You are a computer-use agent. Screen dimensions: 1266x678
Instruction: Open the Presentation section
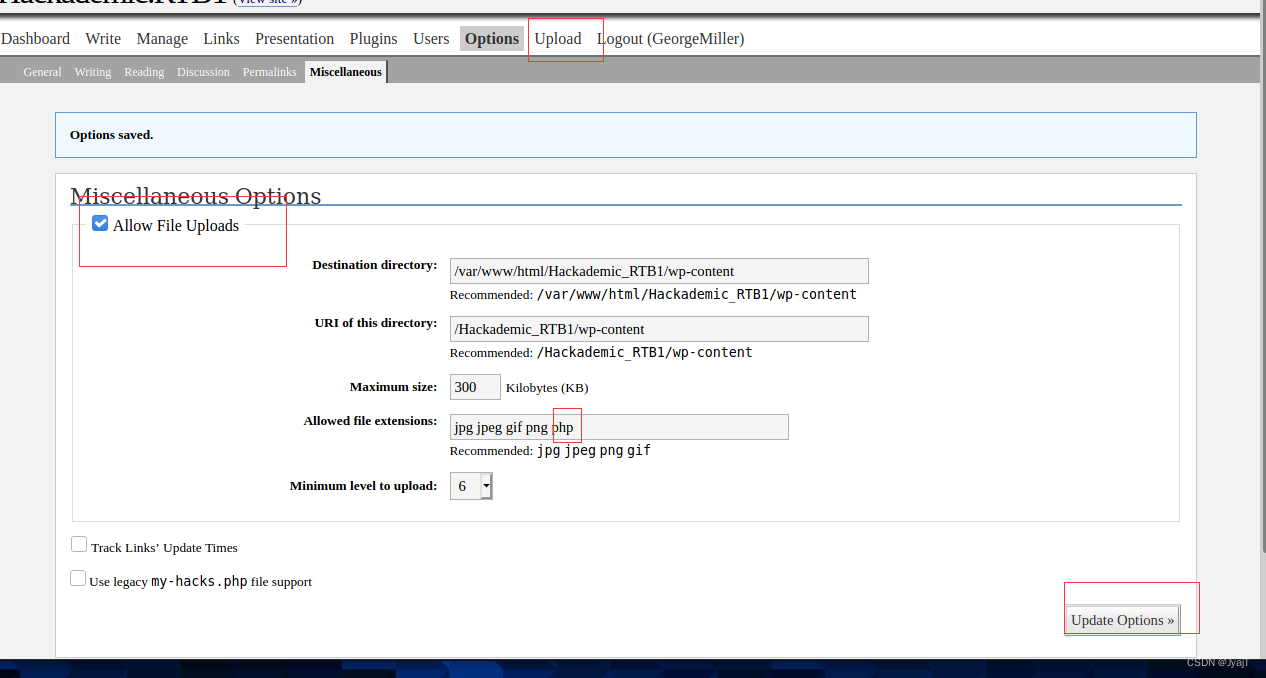294,38
